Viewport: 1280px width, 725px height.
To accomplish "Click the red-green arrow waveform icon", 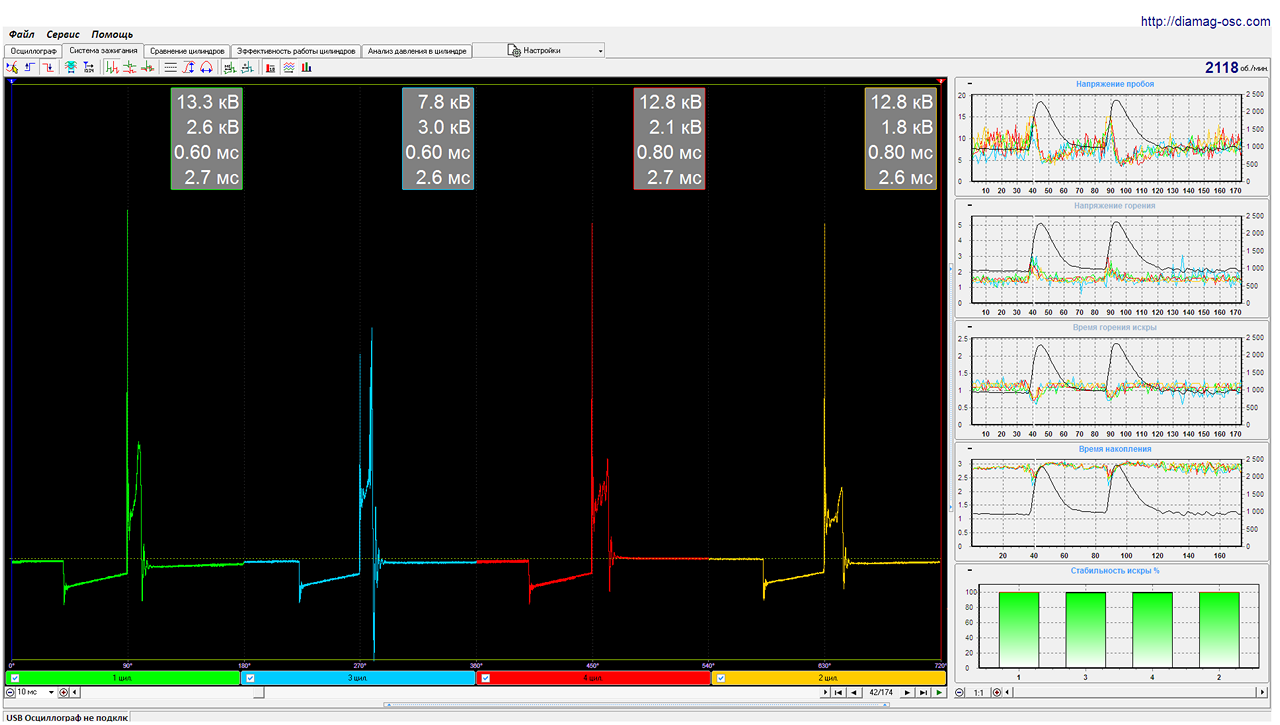I will 147,68.
